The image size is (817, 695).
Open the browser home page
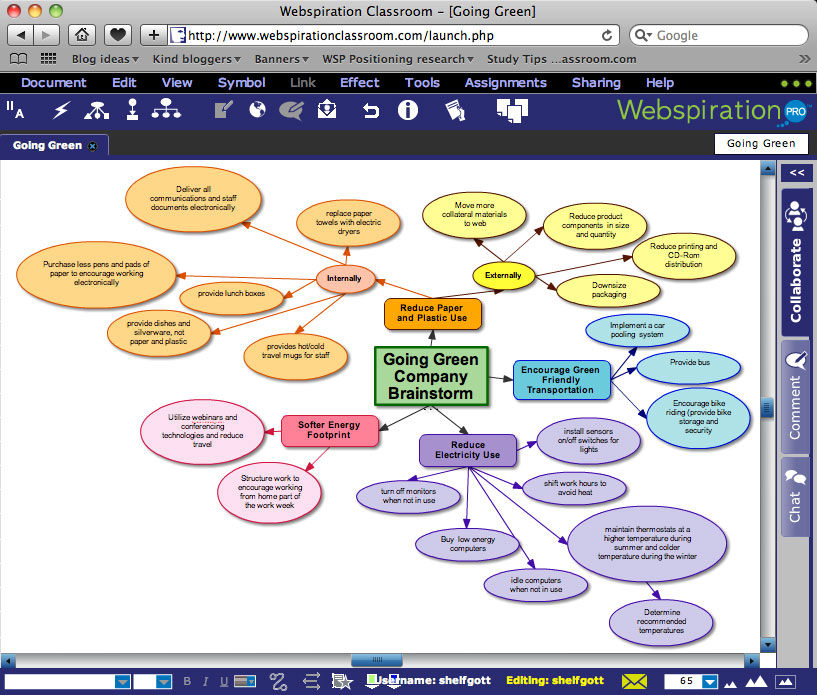[82, 35]
